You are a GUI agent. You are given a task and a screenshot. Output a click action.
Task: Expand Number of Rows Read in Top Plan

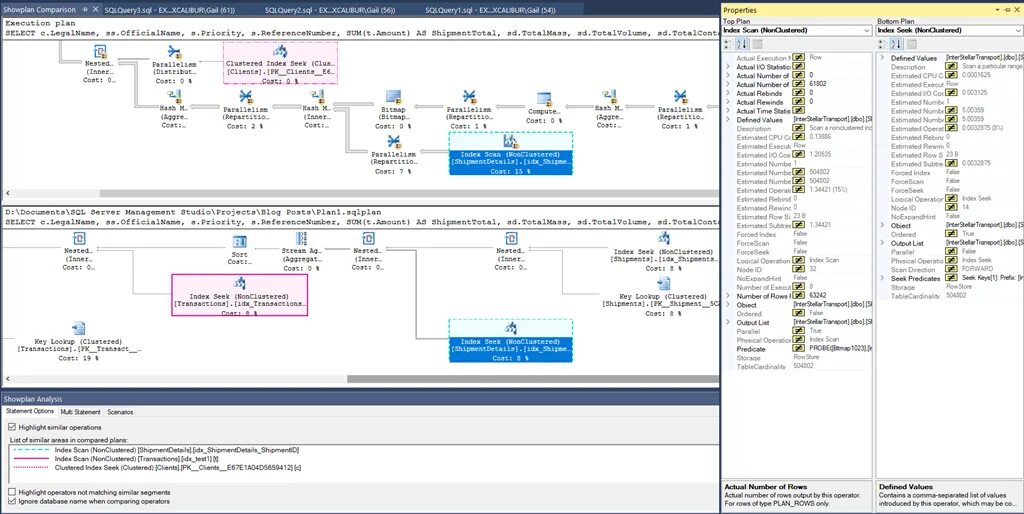click(728, 296)
